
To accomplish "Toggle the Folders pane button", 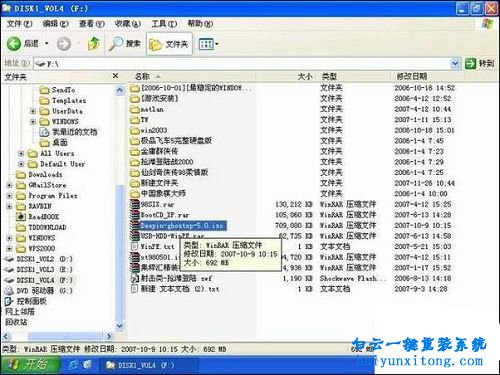I will coord(169,44).
